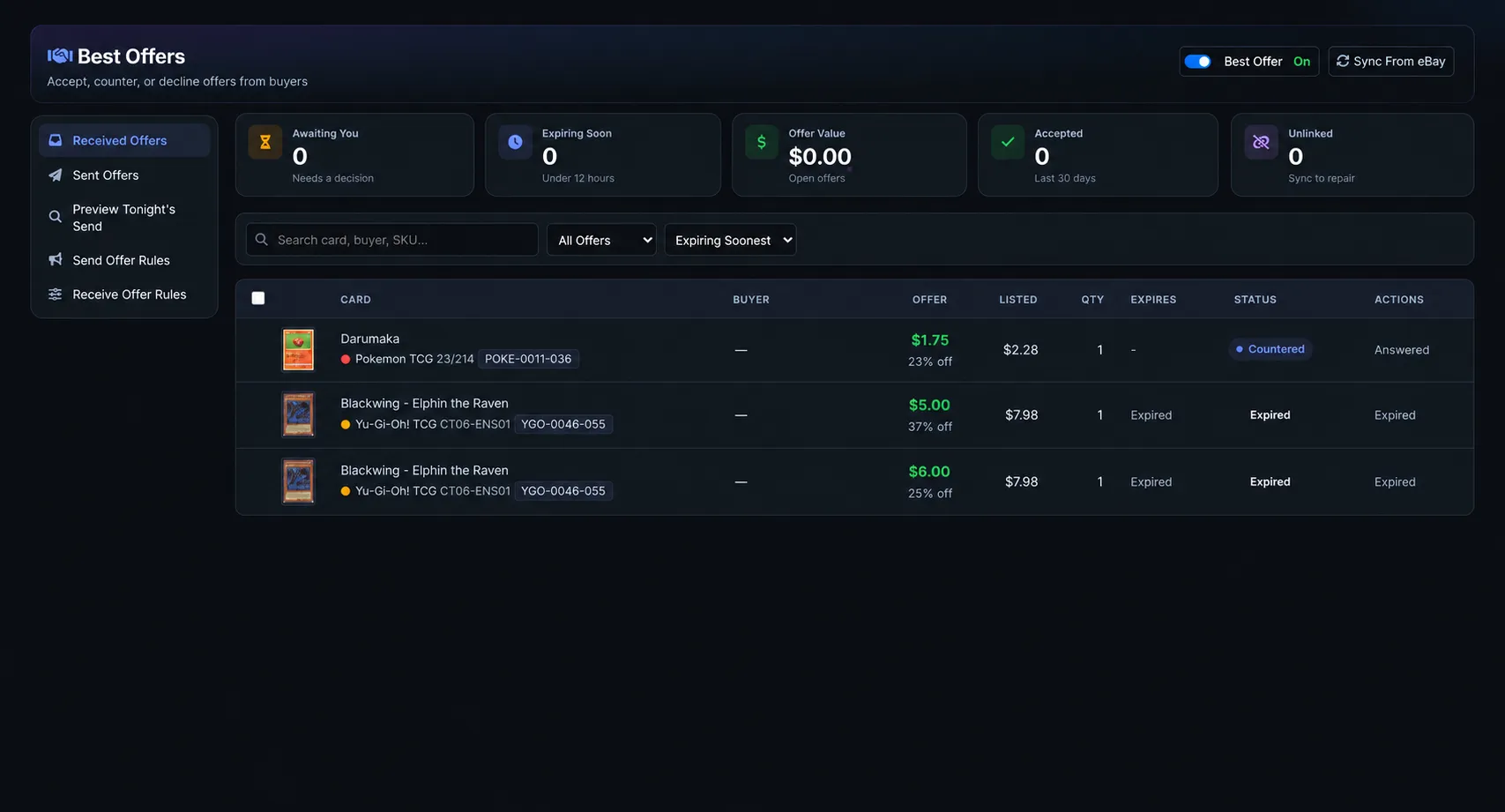Go to Sent Offers
1505x812 pixels.
point(124,175)
